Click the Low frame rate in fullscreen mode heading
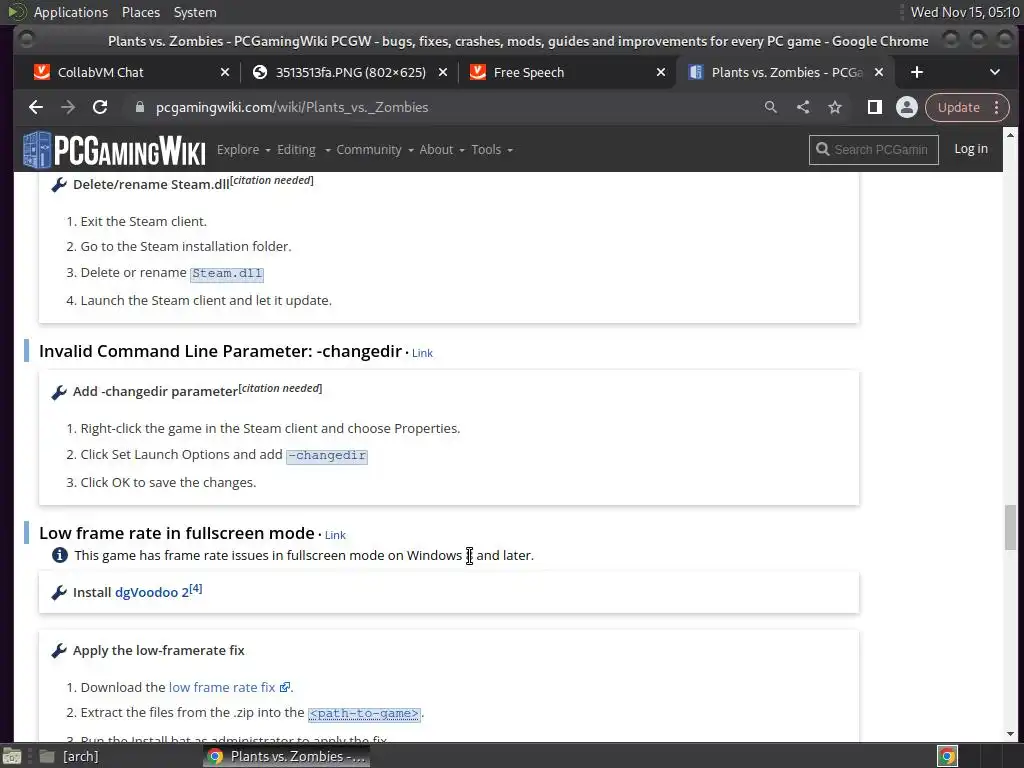The image size is (1024, 768). [177, 533]
